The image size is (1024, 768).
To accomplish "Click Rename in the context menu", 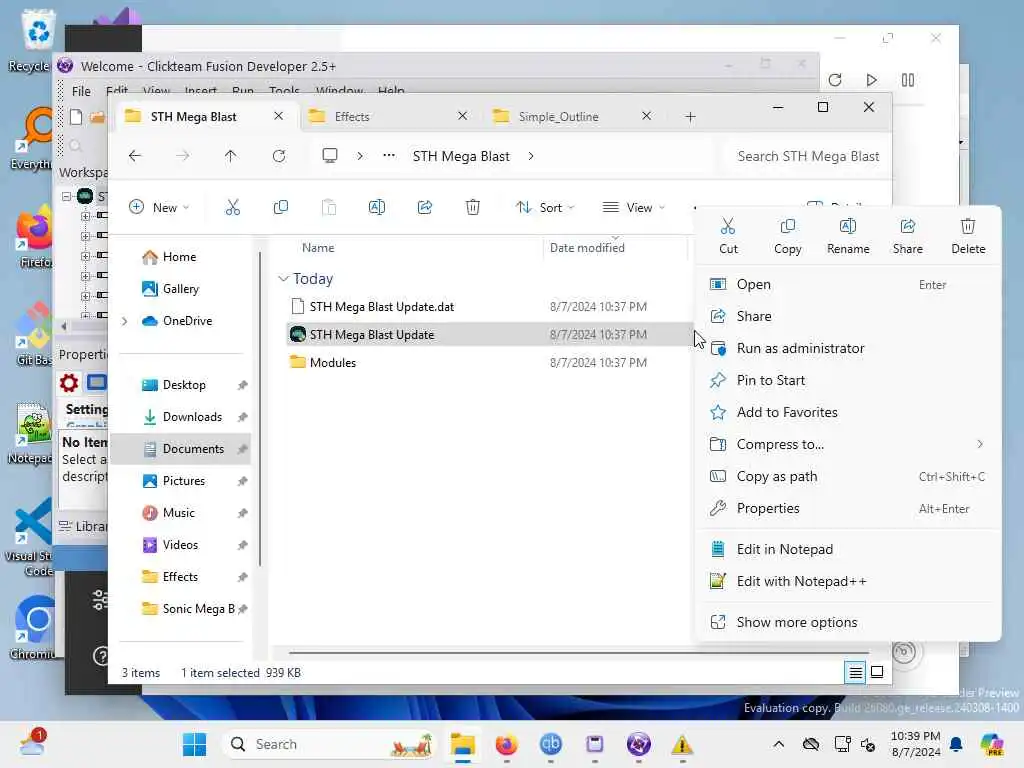I will click(848, 236).
